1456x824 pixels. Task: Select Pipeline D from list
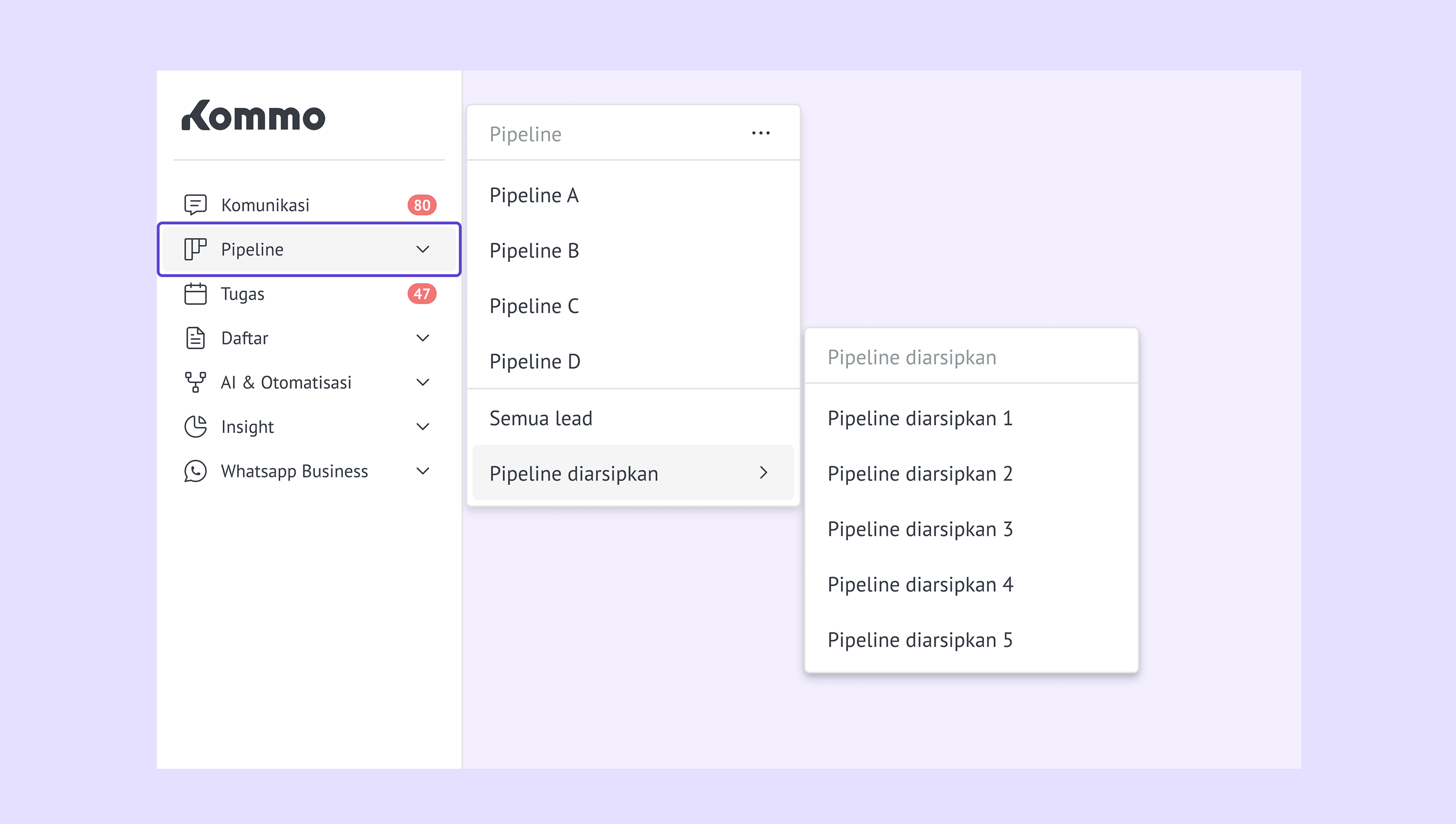[534, 362]
